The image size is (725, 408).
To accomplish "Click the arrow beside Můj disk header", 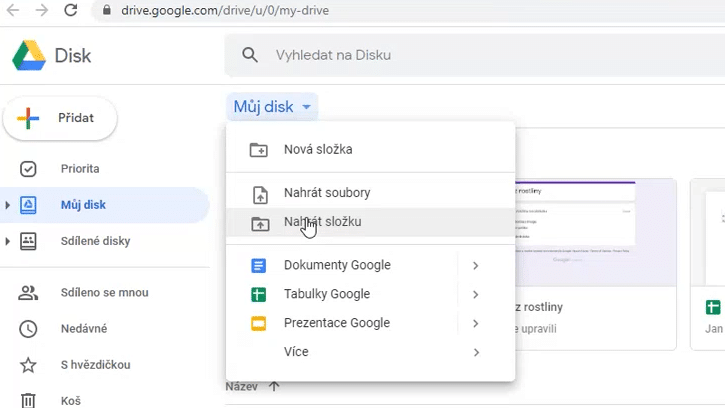I will (306, 107).
